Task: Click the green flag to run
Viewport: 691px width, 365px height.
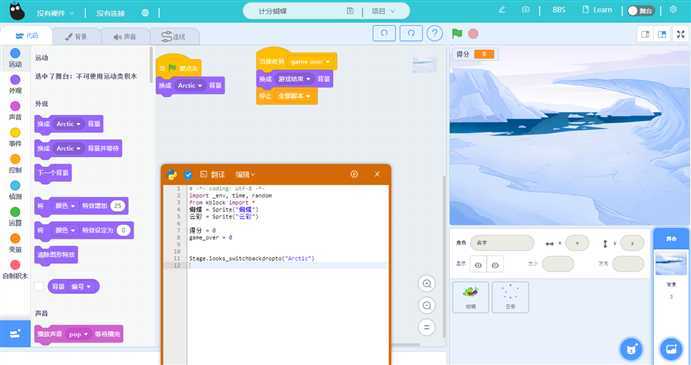Action: (457, 34)
